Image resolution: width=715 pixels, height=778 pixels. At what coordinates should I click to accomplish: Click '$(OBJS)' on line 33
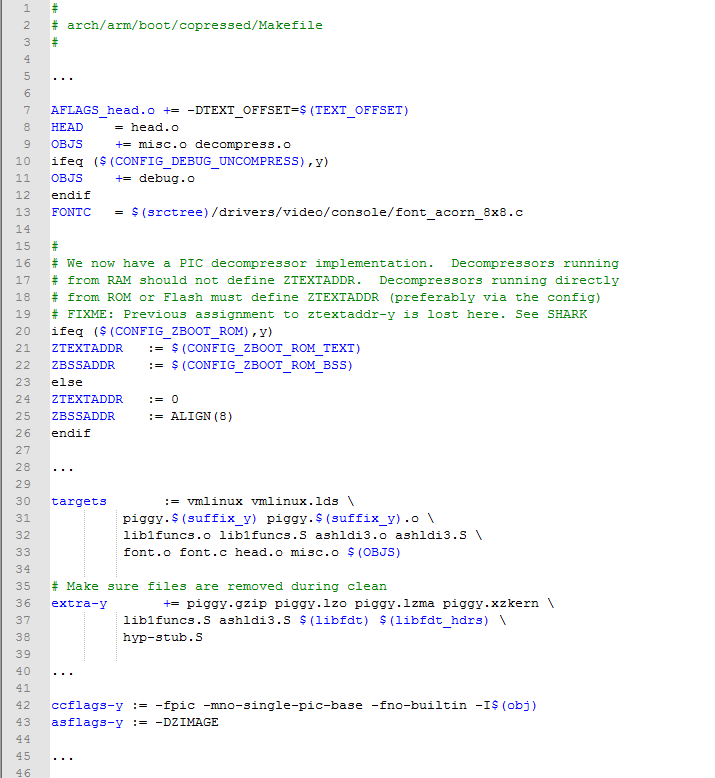(x=374, y=552)
